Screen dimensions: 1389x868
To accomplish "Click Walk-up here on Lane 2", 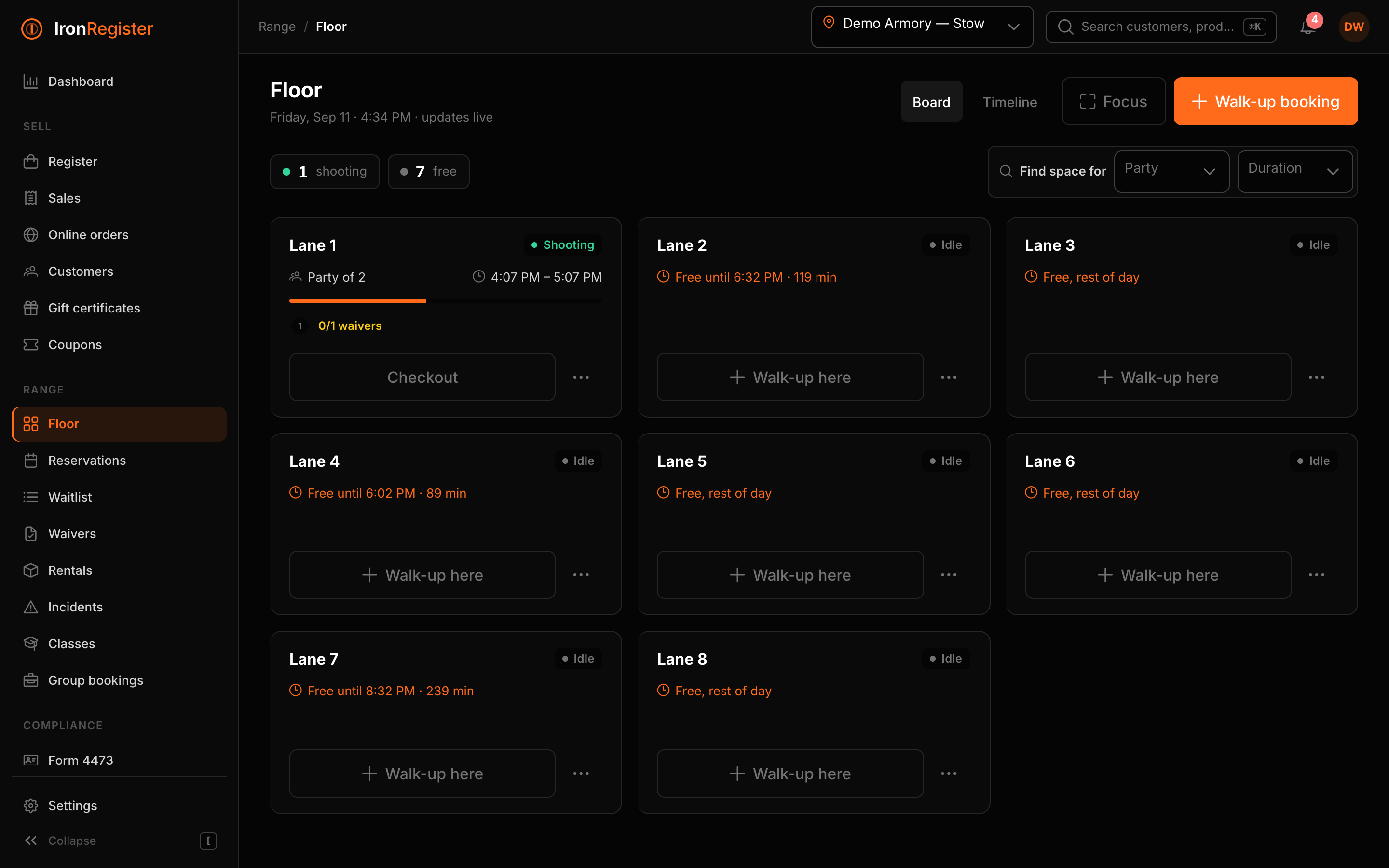I will 790,377.
